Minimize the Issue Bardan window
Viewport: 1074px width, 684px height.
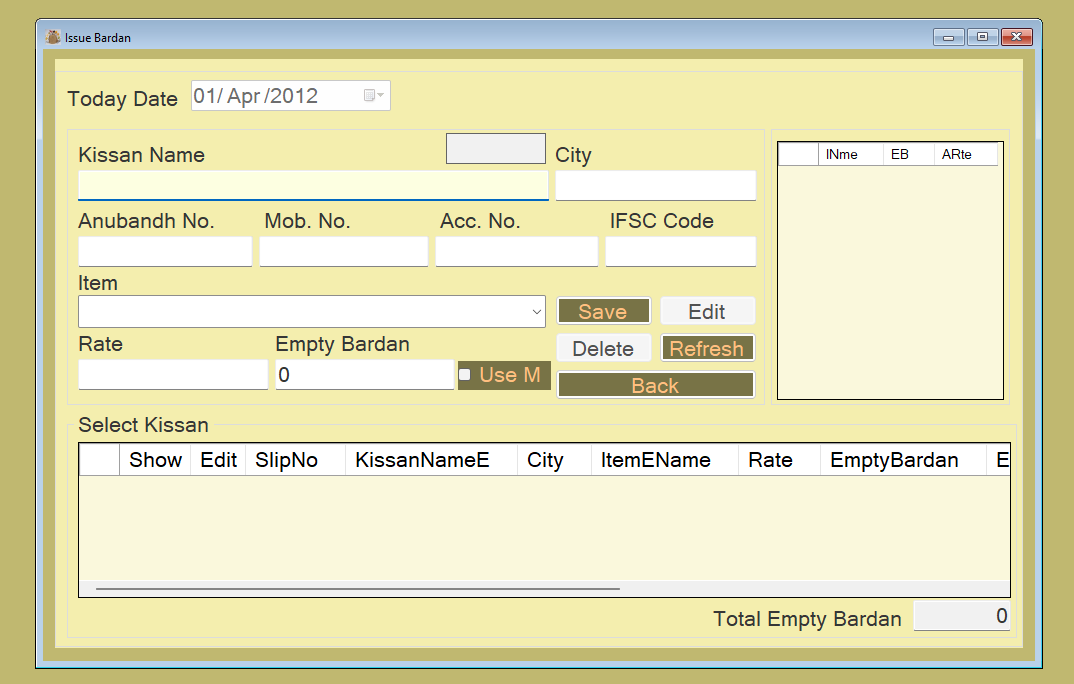click(x=949, y=37)
